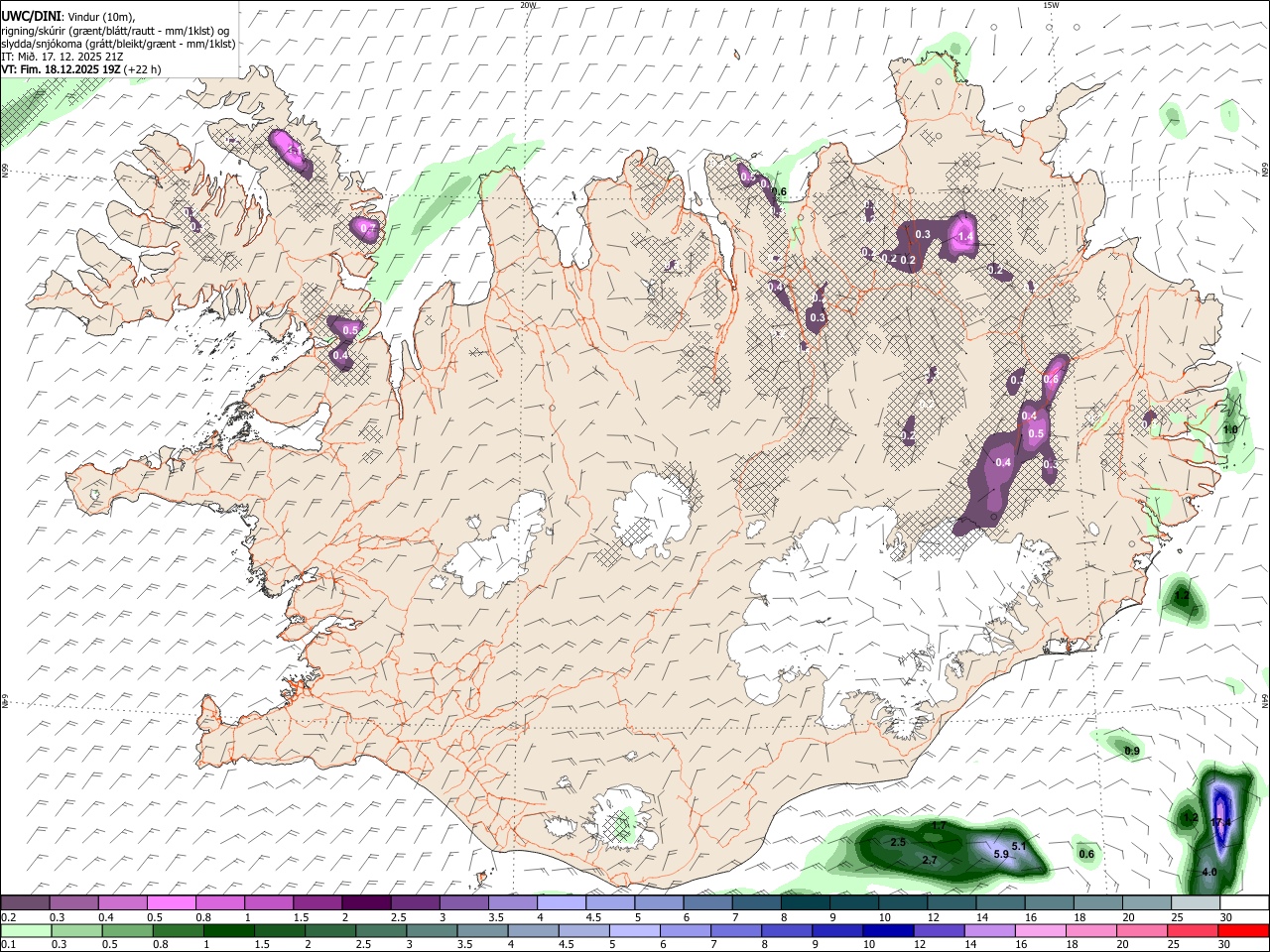Click the 0.2 label in the snow legend
Viewport: 1270px width, 952px height.
click(9, 917)
